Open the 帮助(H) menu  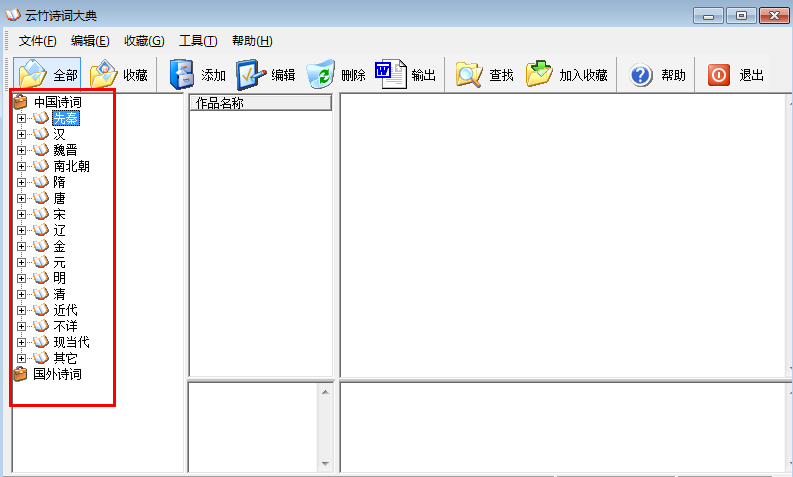coord(252,41)
